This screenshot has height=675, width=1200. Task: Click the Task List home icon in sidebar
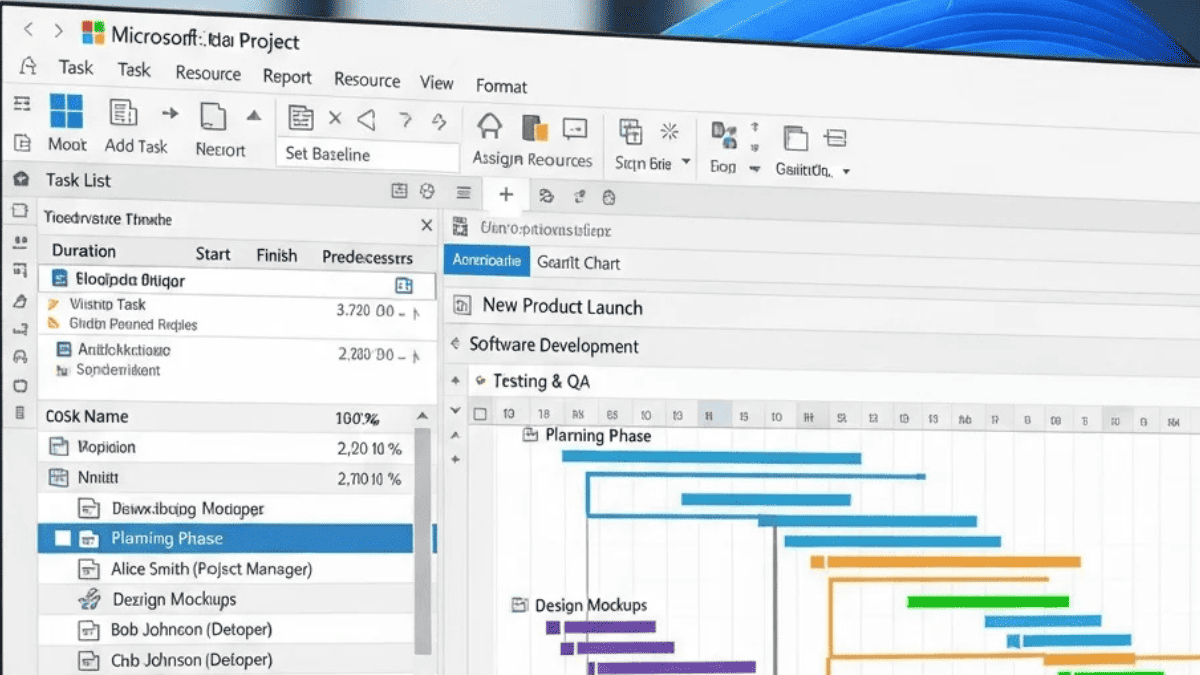pos(20,179)
